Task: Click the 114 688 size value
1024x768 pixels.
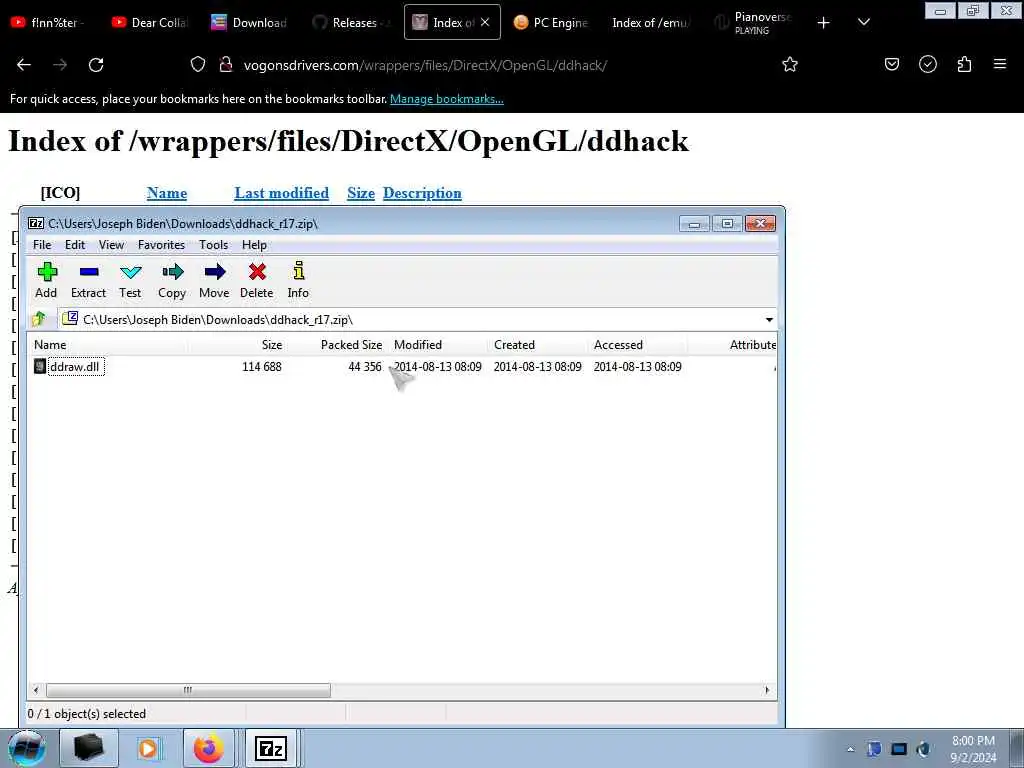Action: coord(262,366)
